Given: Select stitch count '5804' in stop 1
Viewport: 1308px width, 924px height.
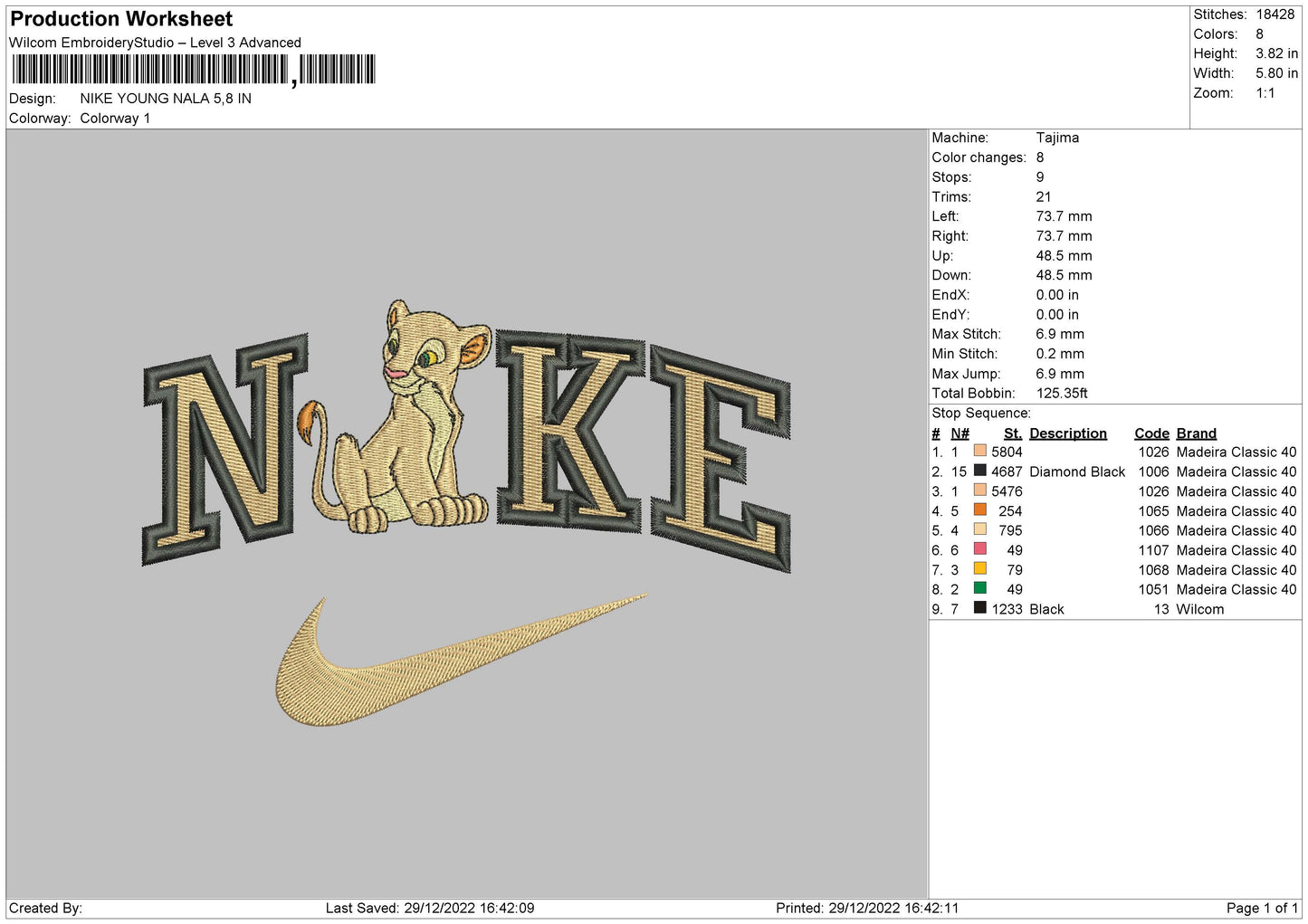Looking at the screenshot, I should point(1007,452).
